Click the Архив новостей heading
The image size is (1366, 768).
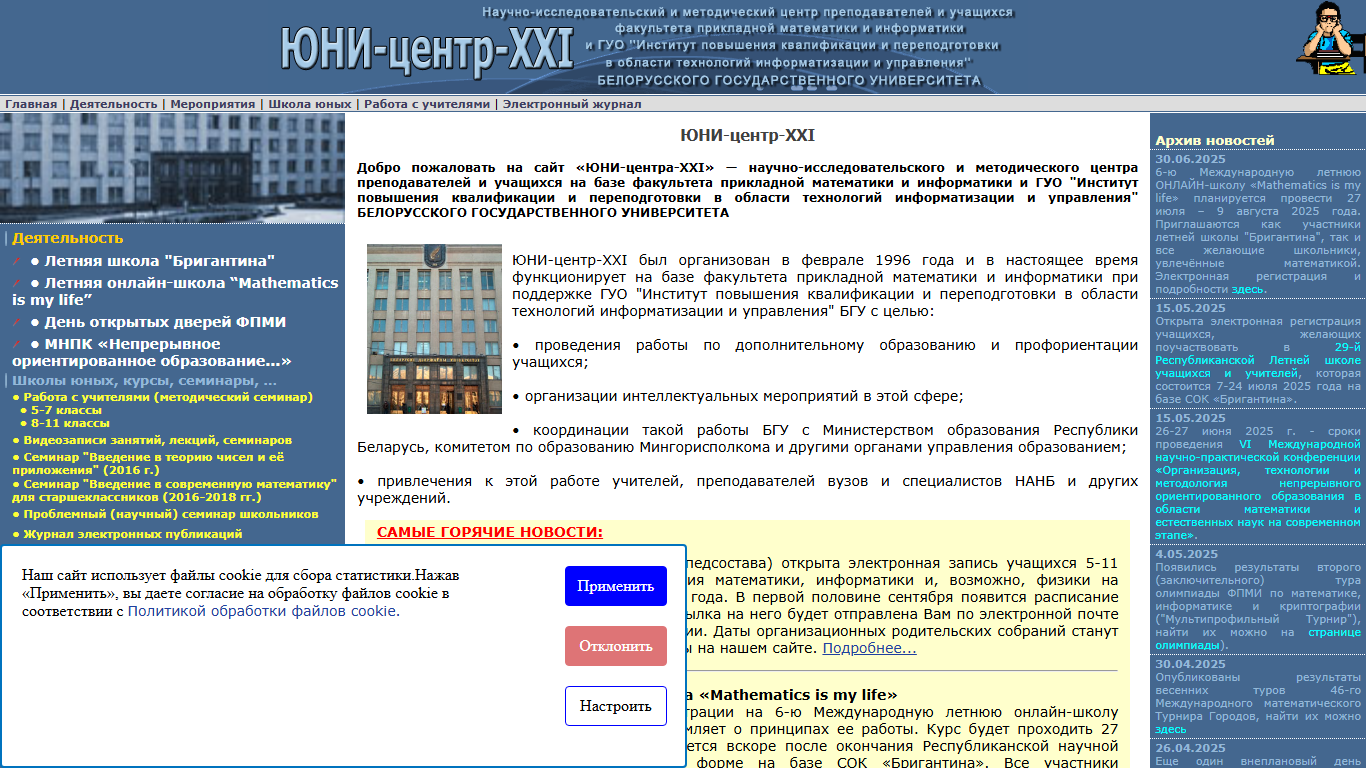point(1215,141)
